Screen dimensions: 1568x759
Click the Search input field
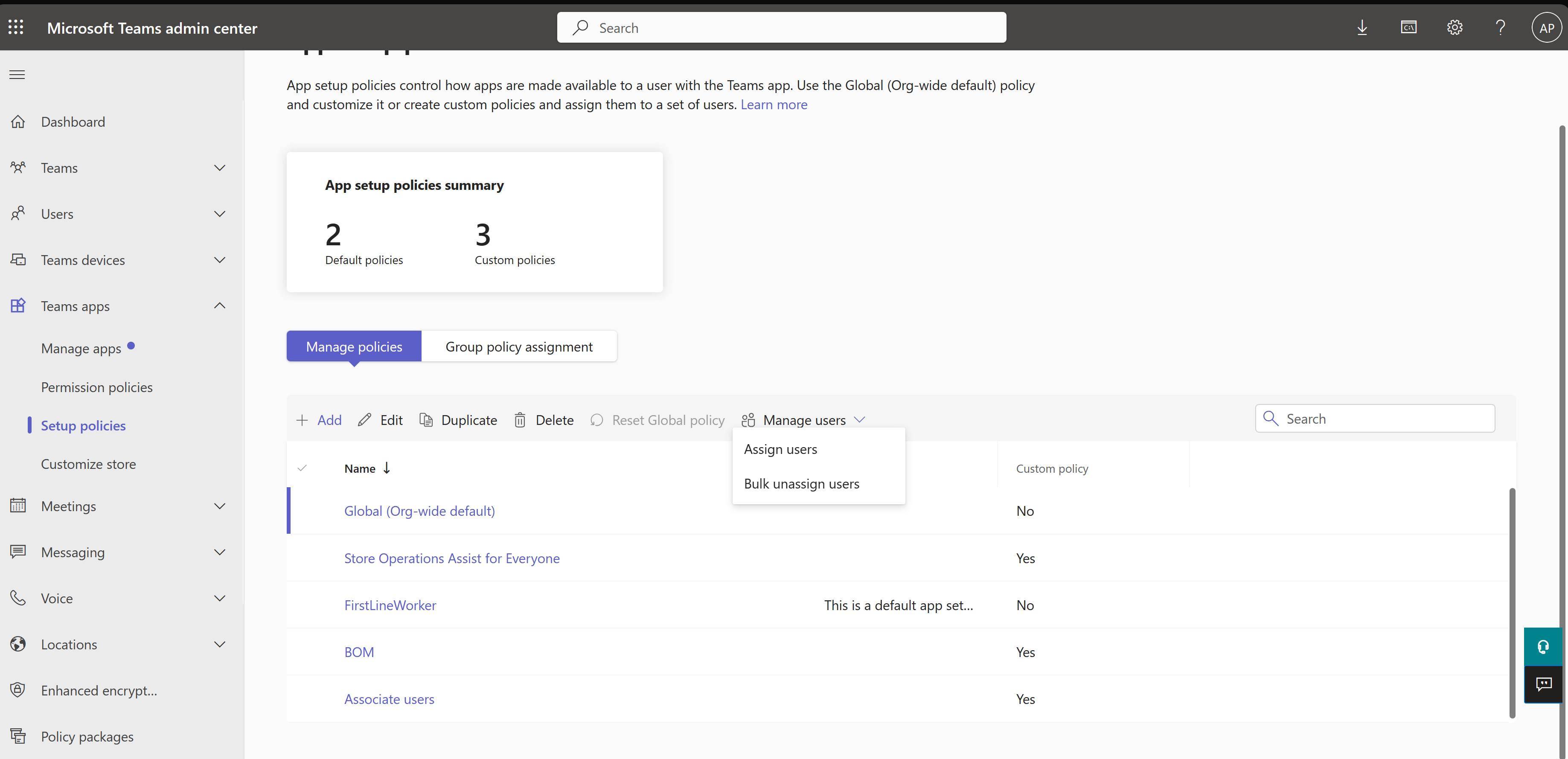pyautogui.click(x=1375, y=418)
